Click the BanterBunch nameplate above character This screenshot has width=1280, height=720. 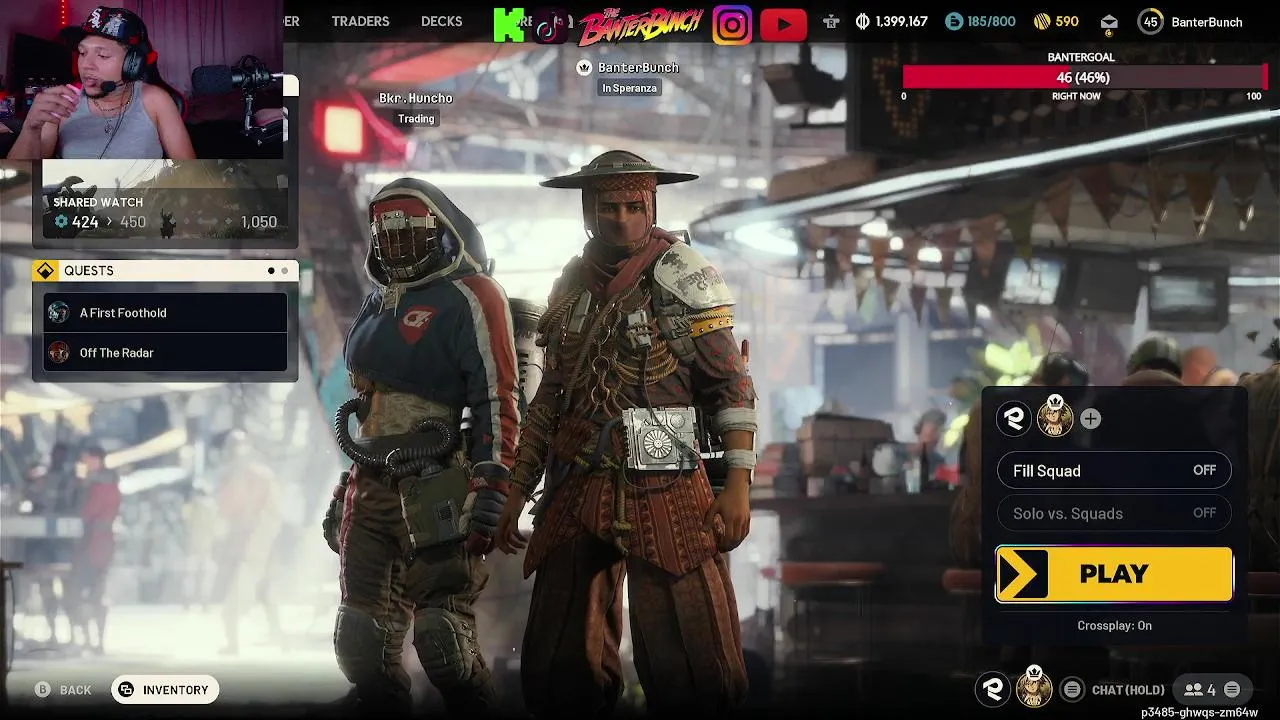pyautogui.click(x=638, y=67)
